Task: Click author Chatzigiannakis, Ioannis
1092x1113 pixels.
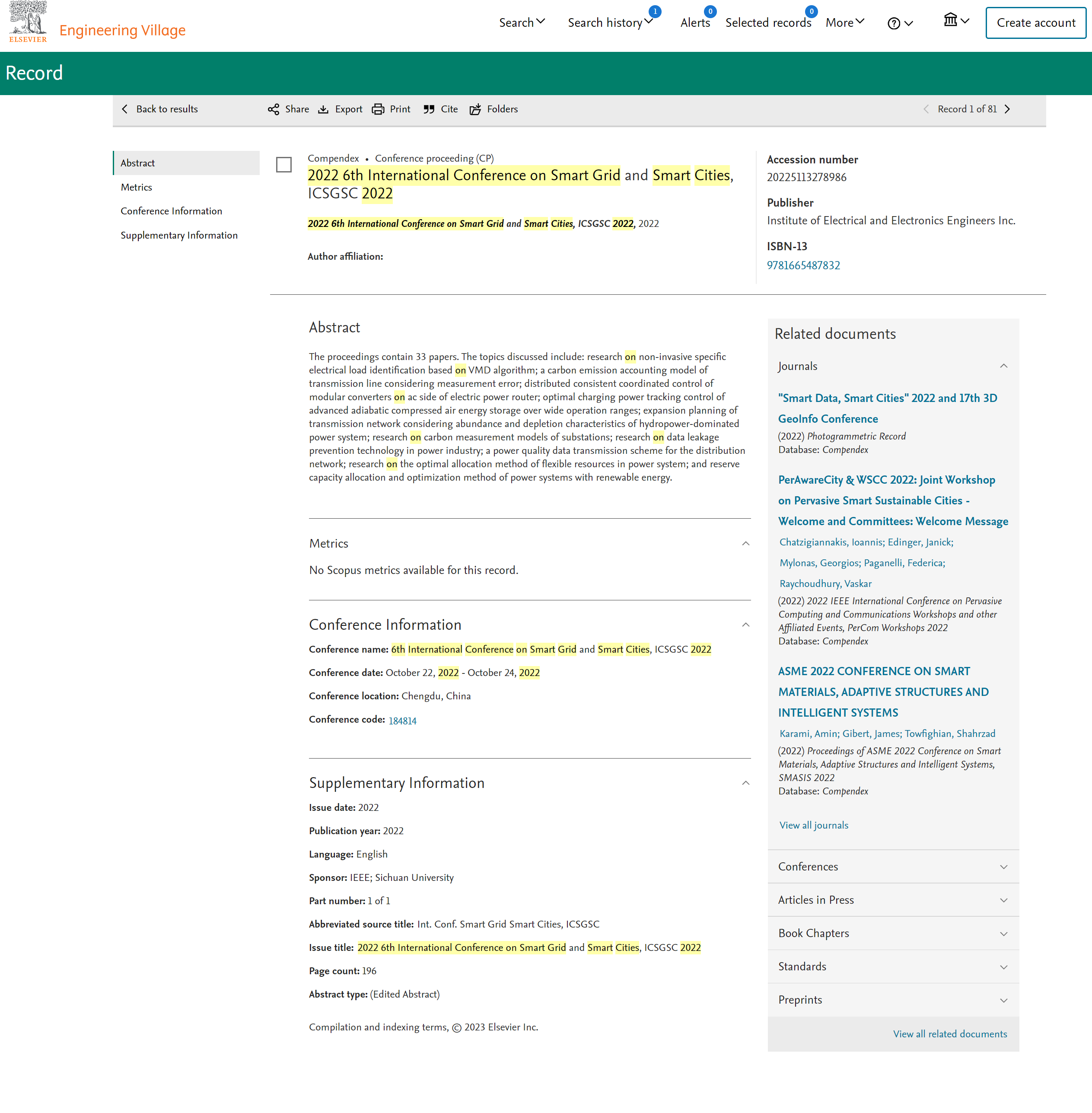Action: tap(831, 542)
